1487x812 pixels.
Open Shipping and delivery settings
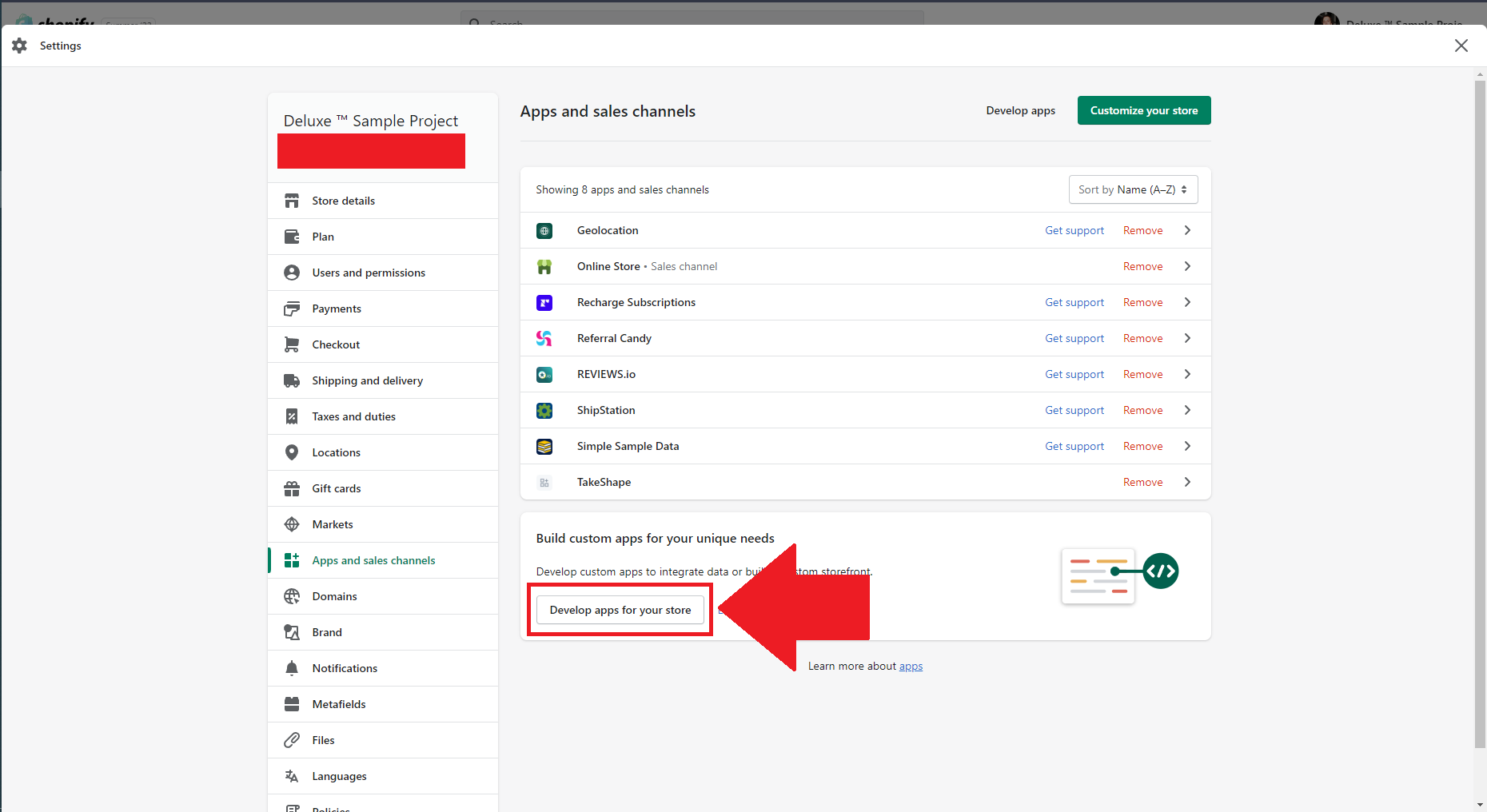tap(383, 380)
